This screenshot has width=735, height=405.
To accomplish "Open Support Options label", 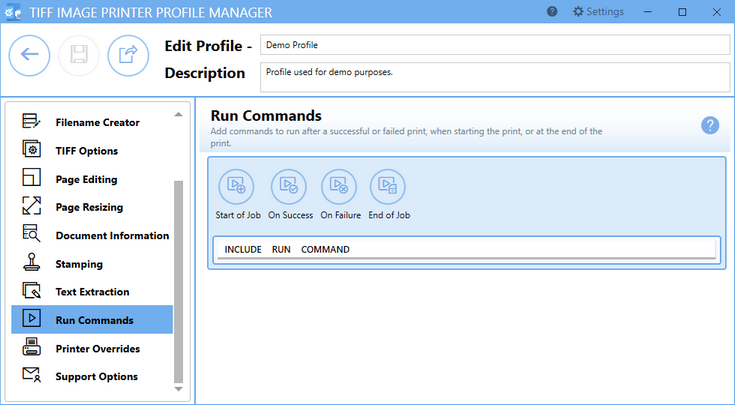I will tap(97, 377).
